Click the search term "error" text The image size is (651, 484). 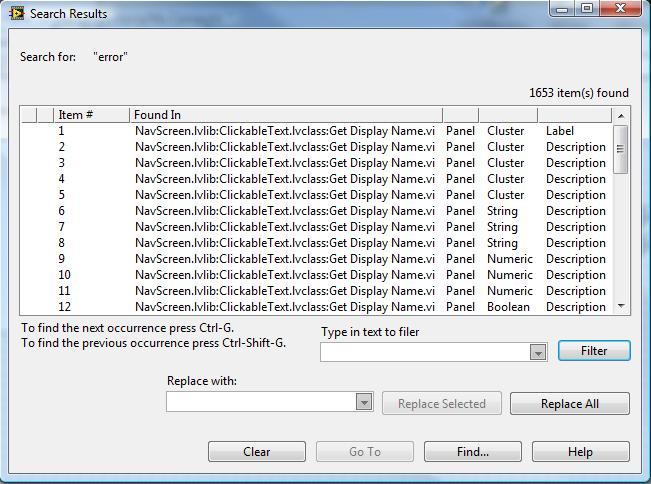point(110,57)
